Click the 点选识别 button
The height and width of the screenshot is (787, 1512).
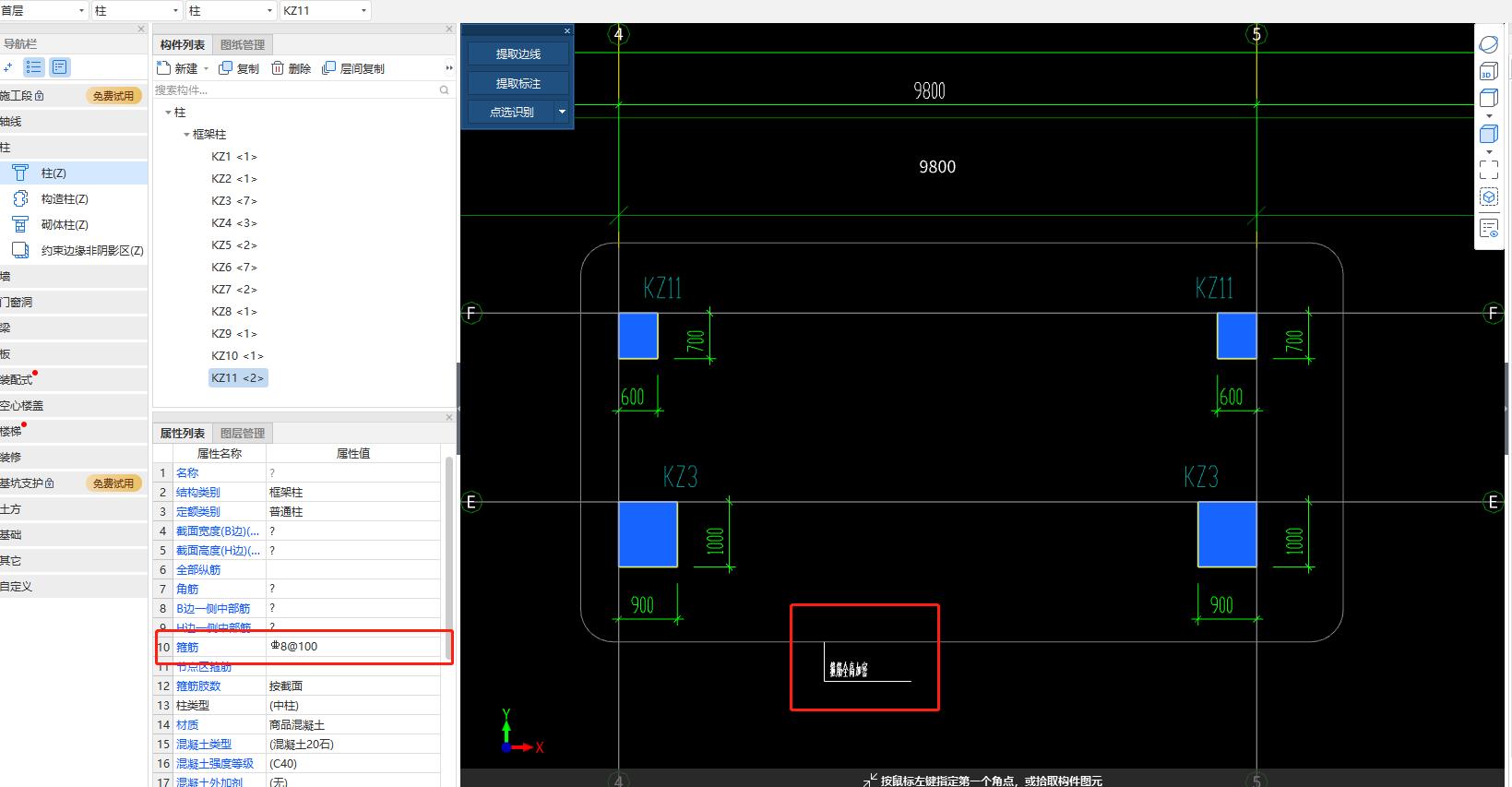coord(511,112)
